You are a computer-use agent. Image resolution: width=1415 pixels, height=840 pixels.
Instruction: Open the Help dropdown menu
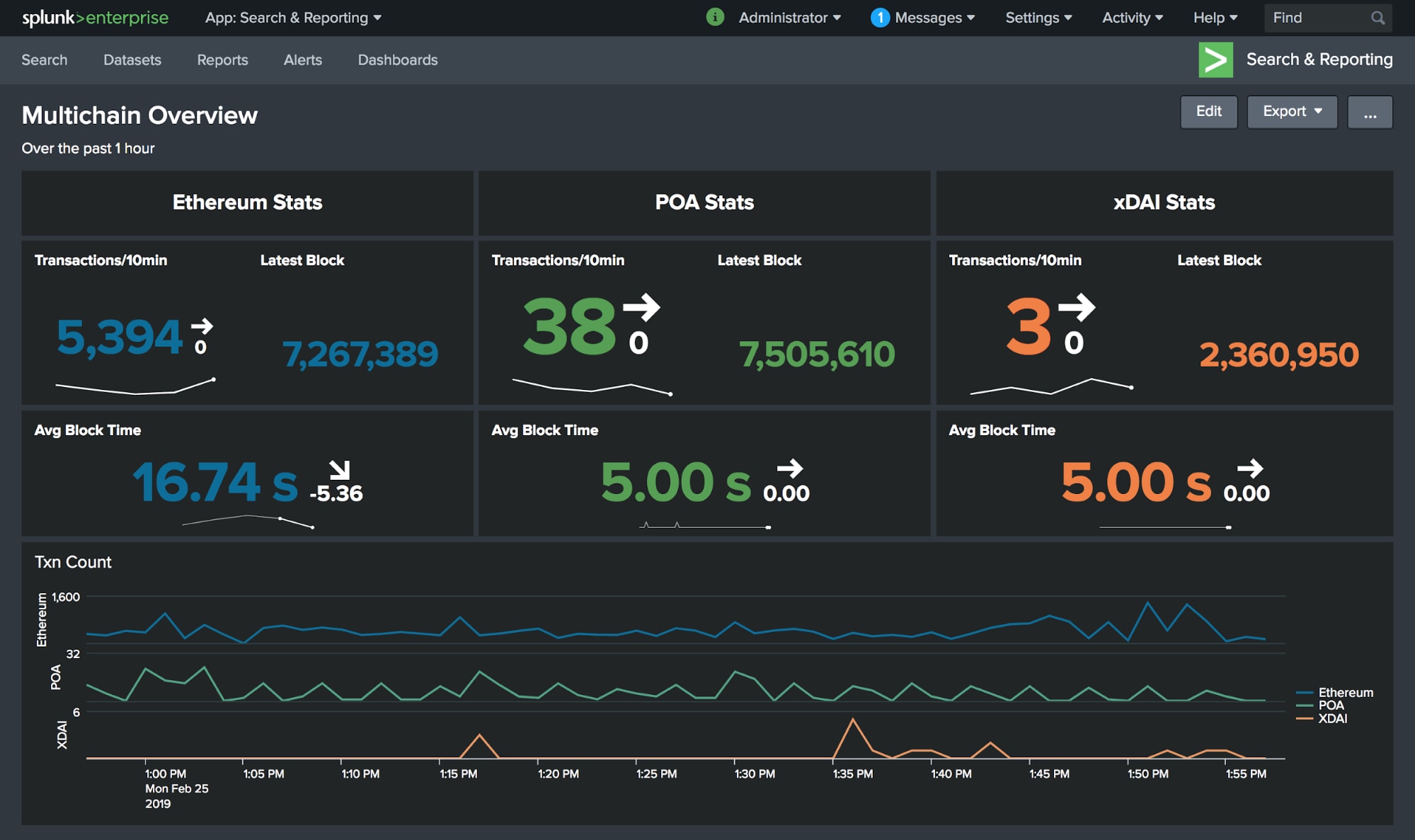click(x=1215, y=18)
